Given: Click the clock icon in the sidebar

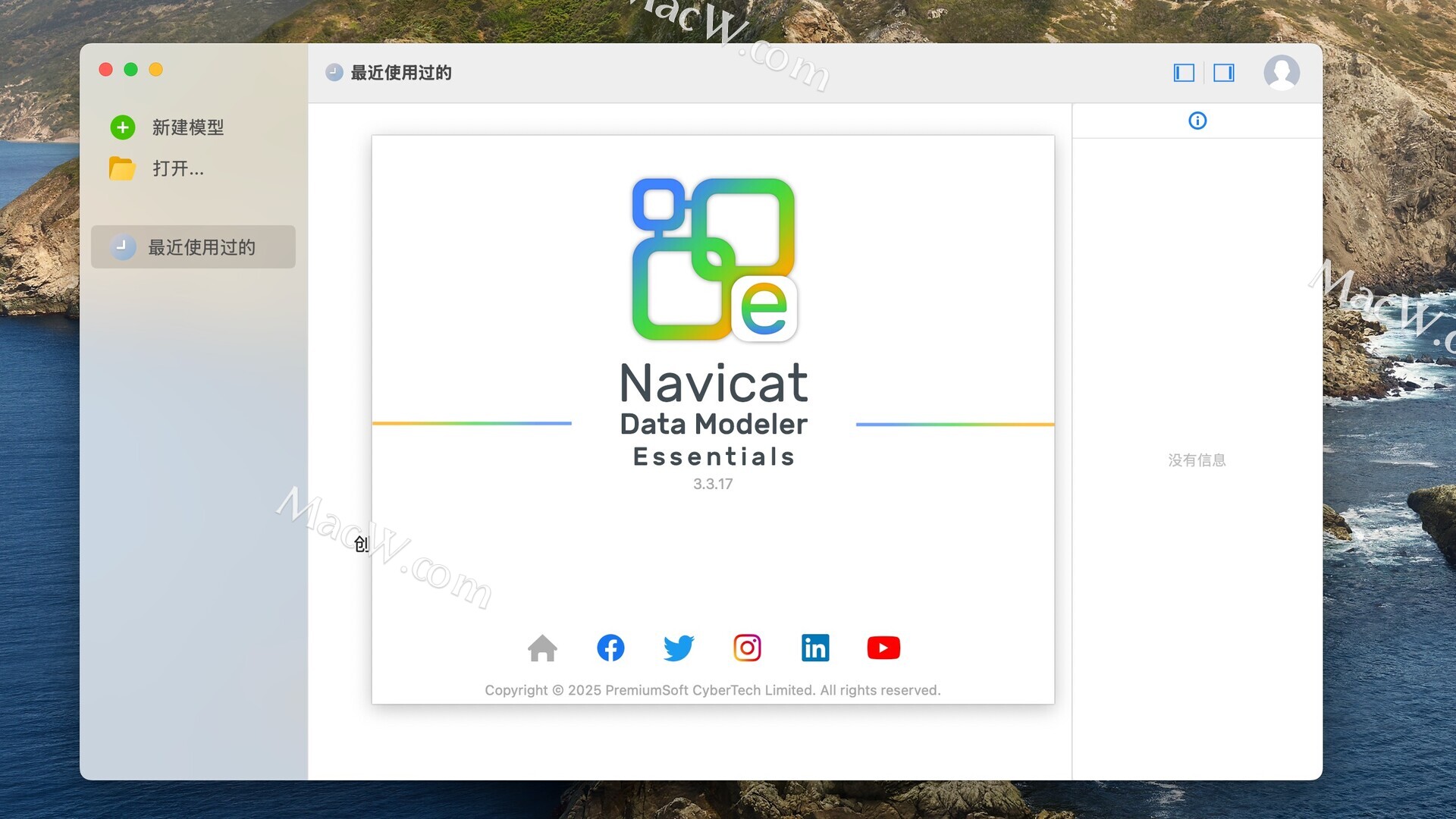Looking at the screenshot, I should pos(122,247).
